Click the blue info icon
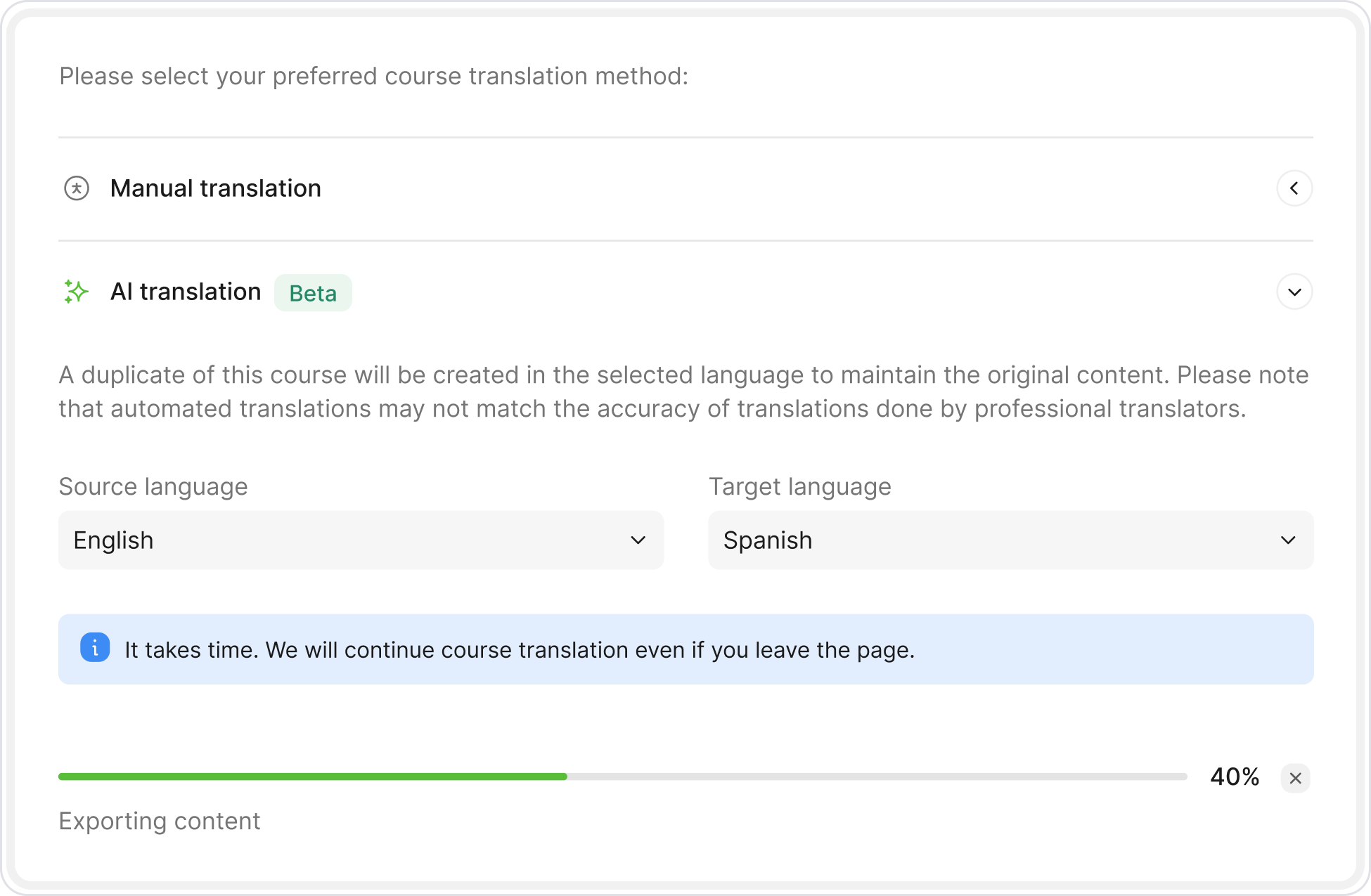 [95, 648]
